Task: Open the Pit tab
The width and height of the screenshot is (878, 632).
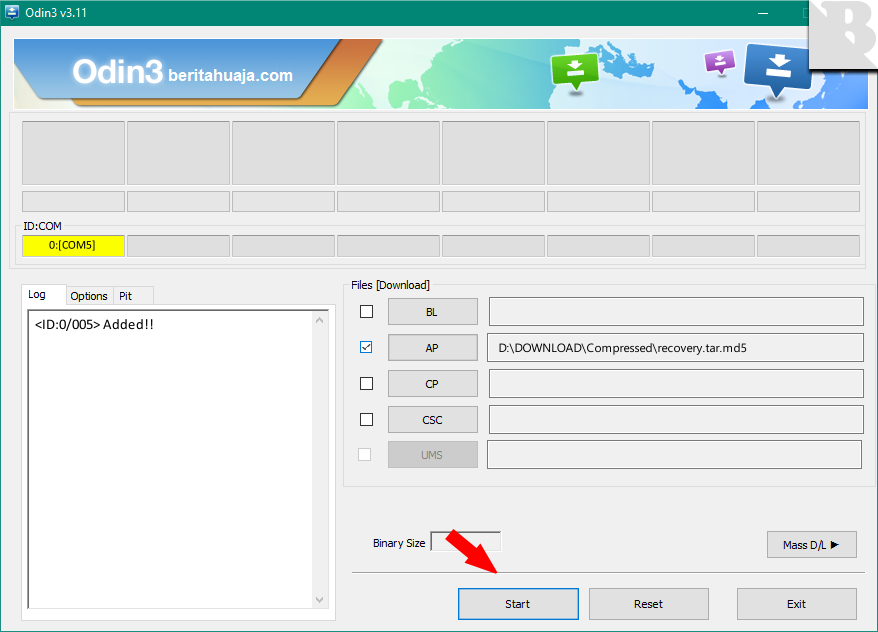Action: coord(126,296)
